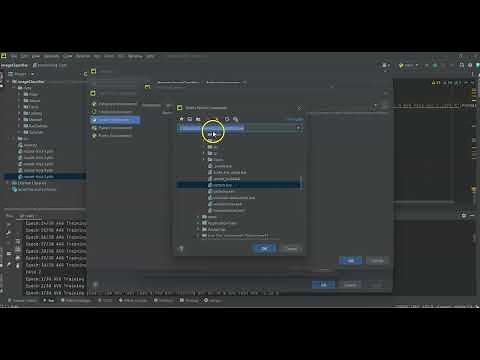Viewport: 480px width, 360px height.
Task: Open IDE settings gear icon in main toolbar
Action: (470, 65)
